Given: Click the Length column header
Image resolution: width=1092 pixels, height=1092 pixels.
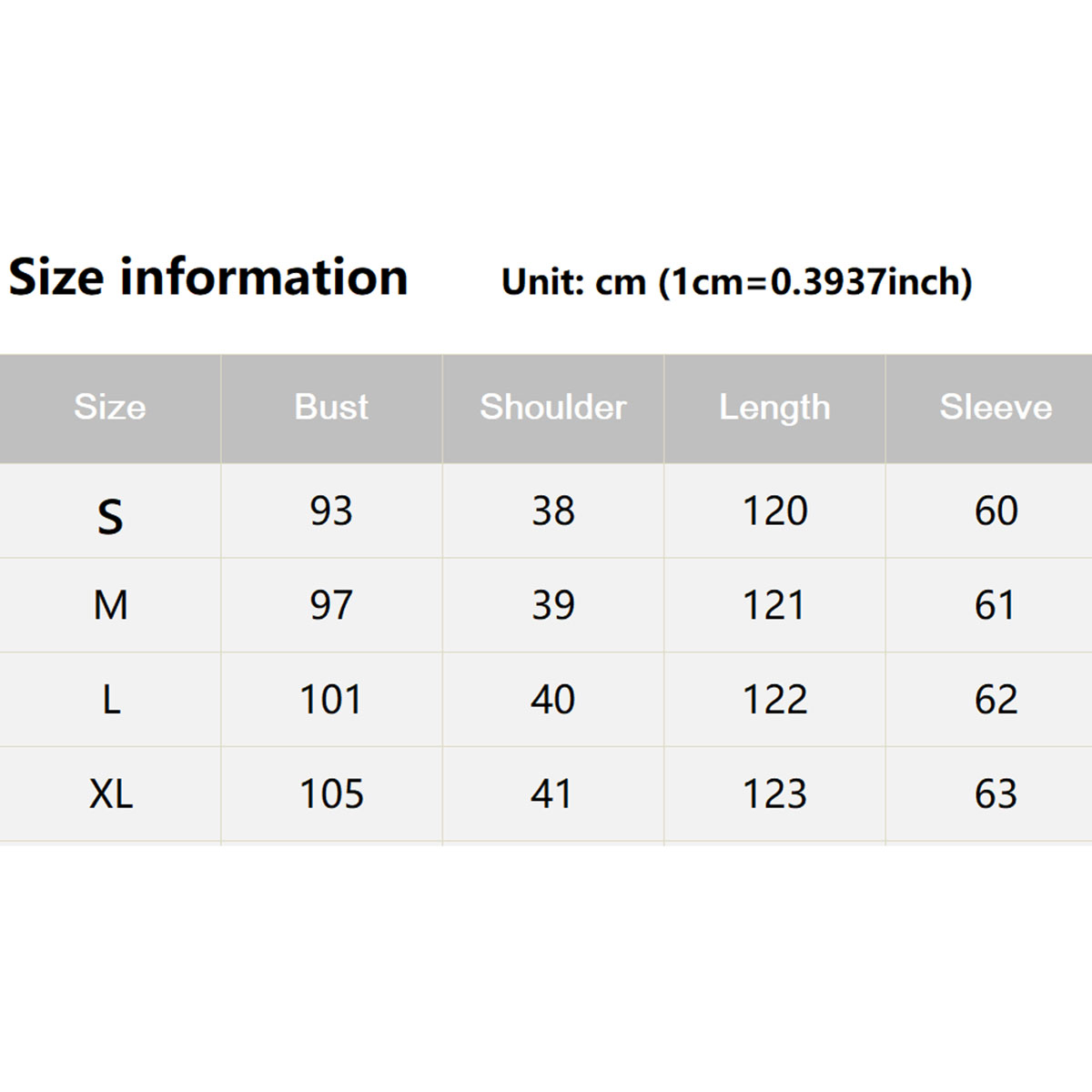Looking at the screenshot, I should pyautogui.click(x=774, y=407).
